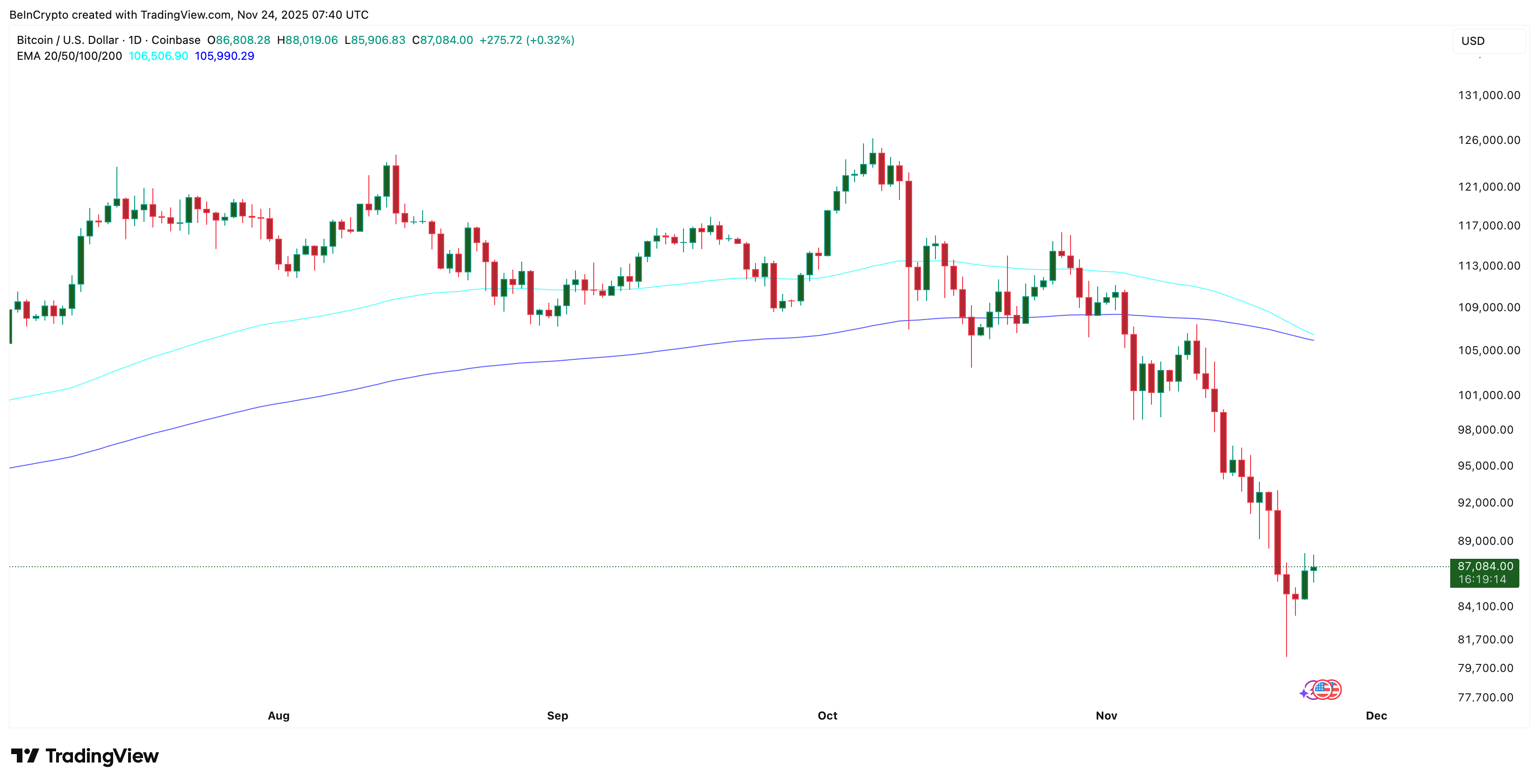The image size is (1539, 784).
Task: Click the EMA 20/50/100/200 indicator label
Action: point(69,56)
